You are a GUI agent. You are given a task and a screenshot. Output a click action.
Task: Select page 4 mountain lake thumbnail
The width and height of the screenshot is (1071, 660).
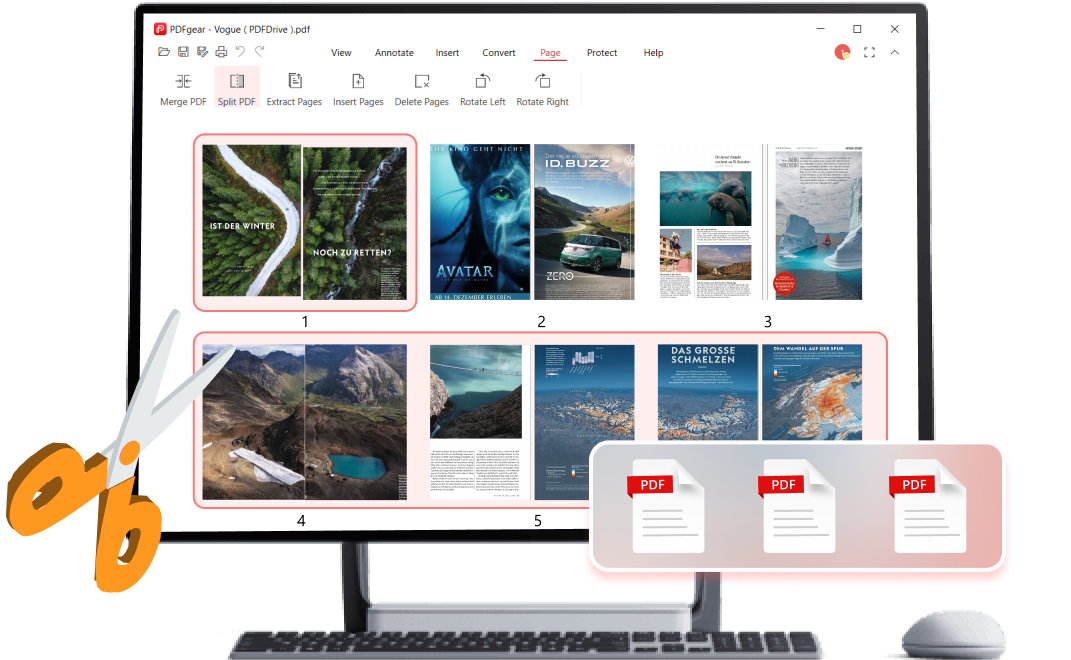pyautogui.click(x=305, y=422)
